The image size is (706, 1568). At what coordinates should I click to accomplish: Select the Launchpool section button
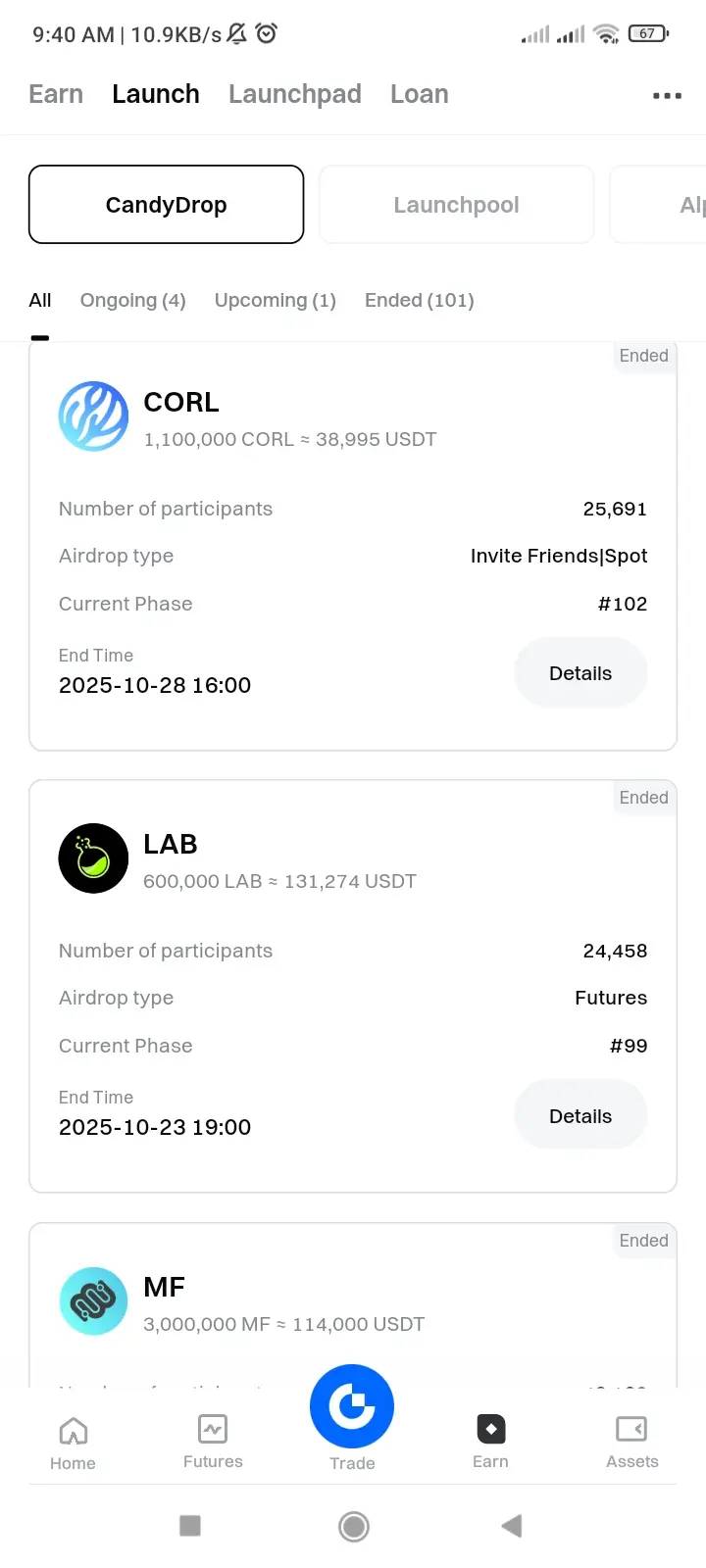(x=456, y=205)
